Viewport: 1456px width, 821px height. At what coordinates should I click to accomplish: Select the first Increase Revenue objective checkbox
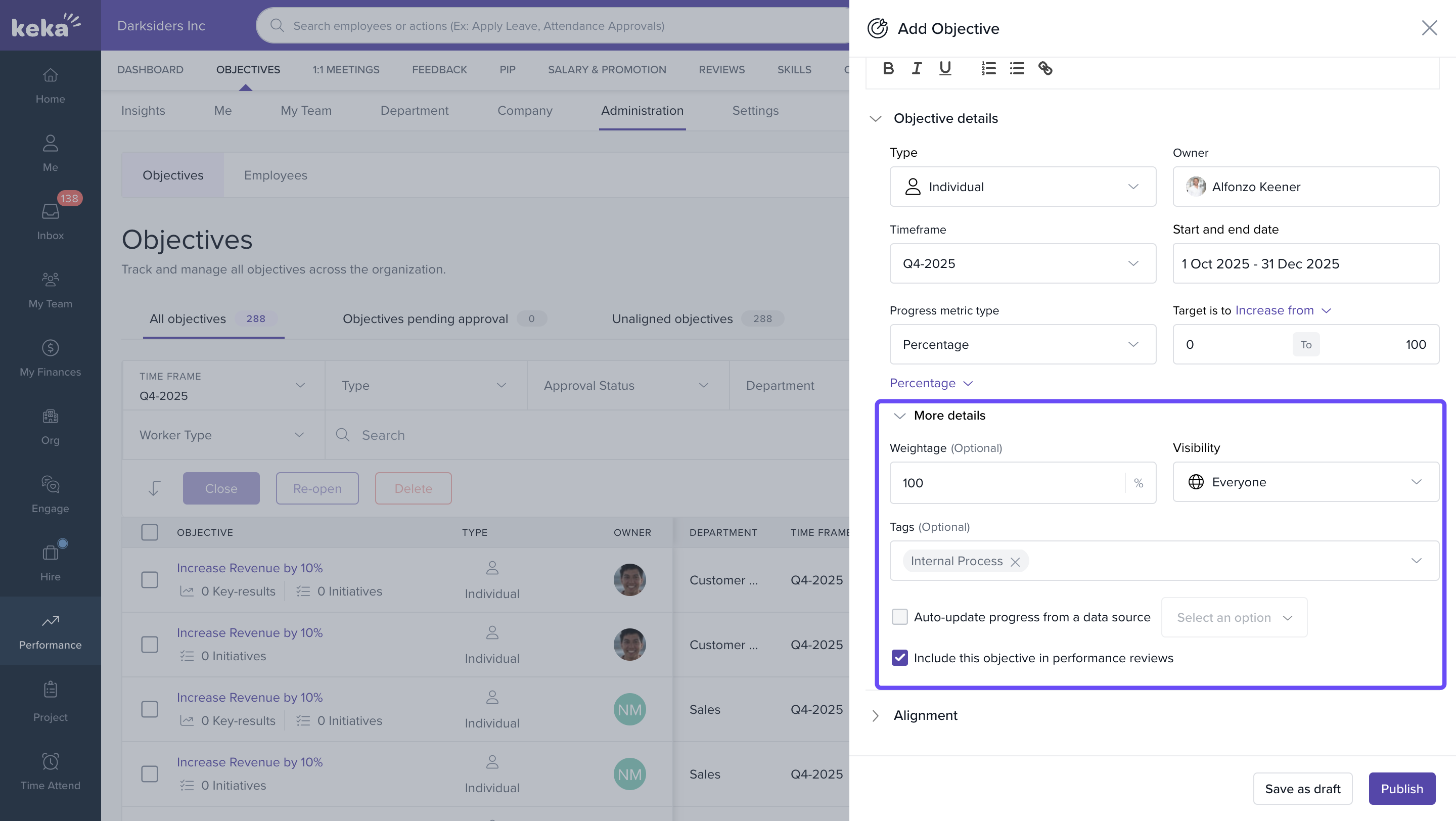(149, 580)
